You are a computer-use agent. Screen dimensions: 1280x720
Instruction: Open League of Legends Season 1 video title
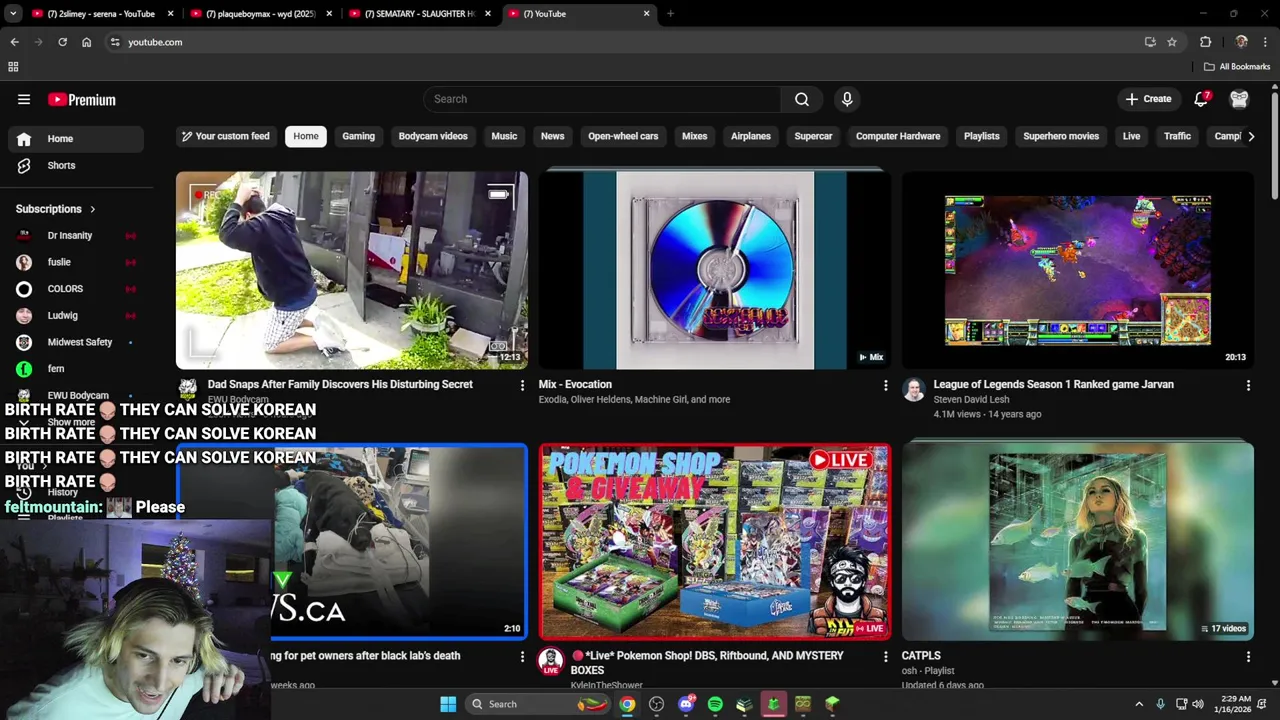click(1053, 384)
